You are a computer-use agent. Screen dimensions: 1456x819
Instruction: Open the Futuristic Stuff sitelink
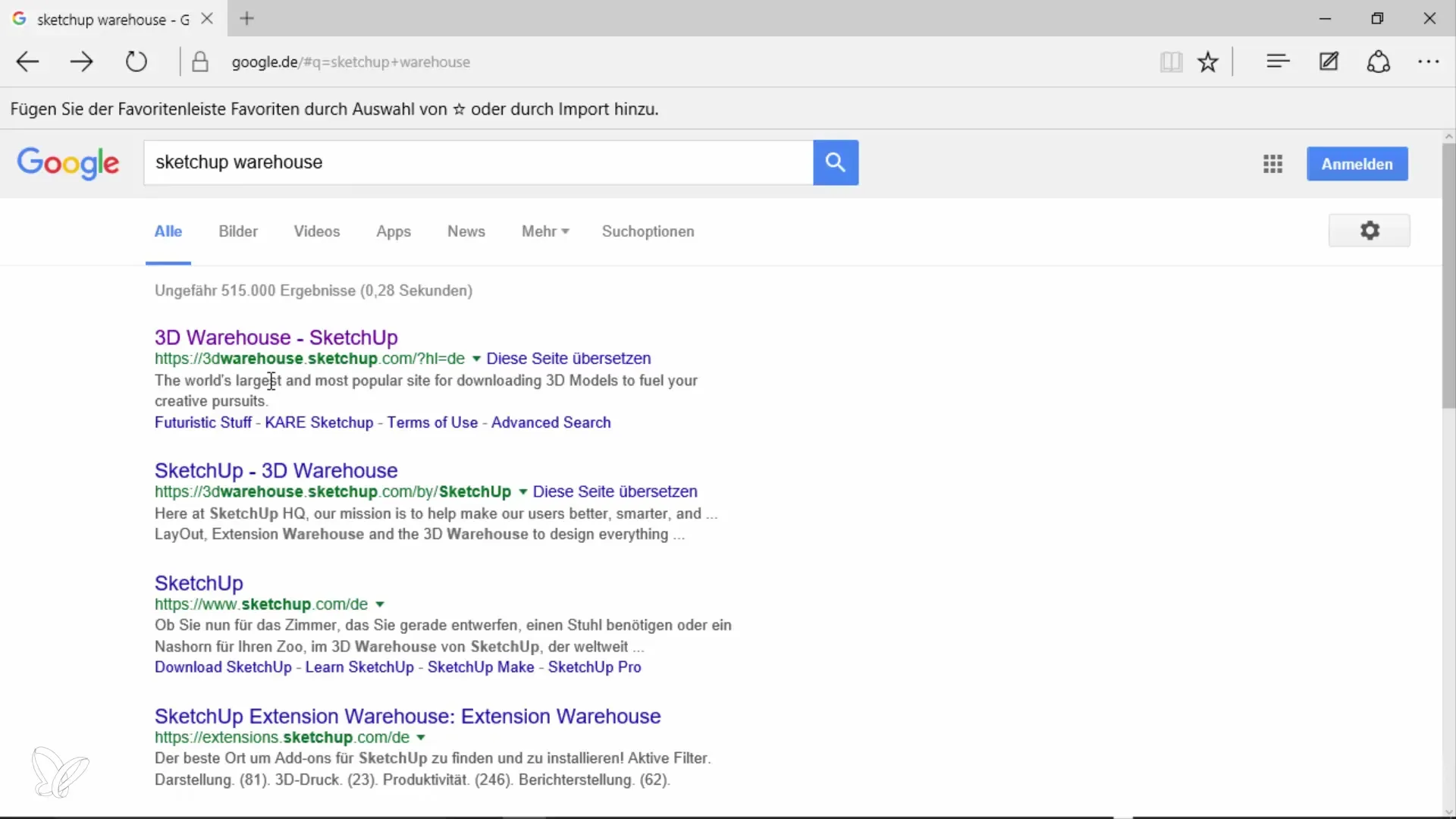point(203,422)
